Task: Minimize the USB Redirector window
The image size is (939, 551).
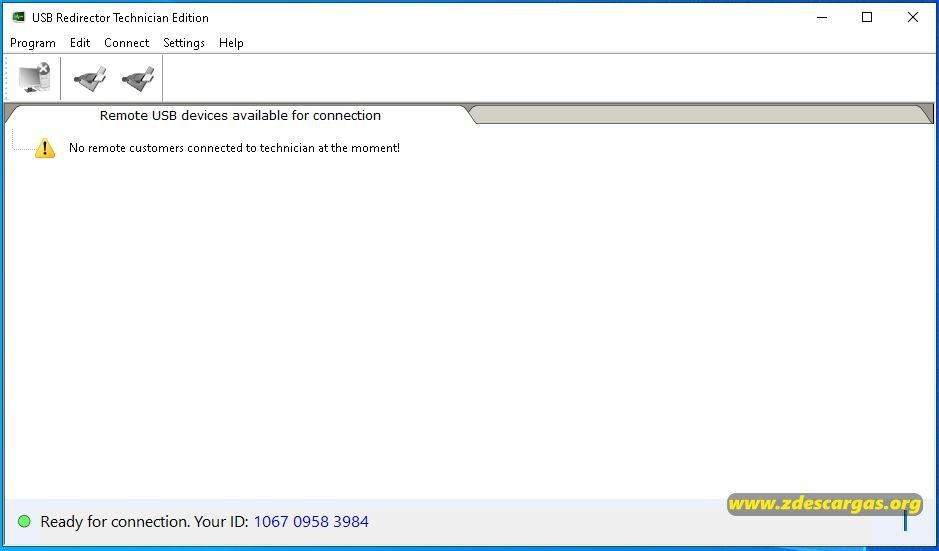Action: tap(822, 17)
